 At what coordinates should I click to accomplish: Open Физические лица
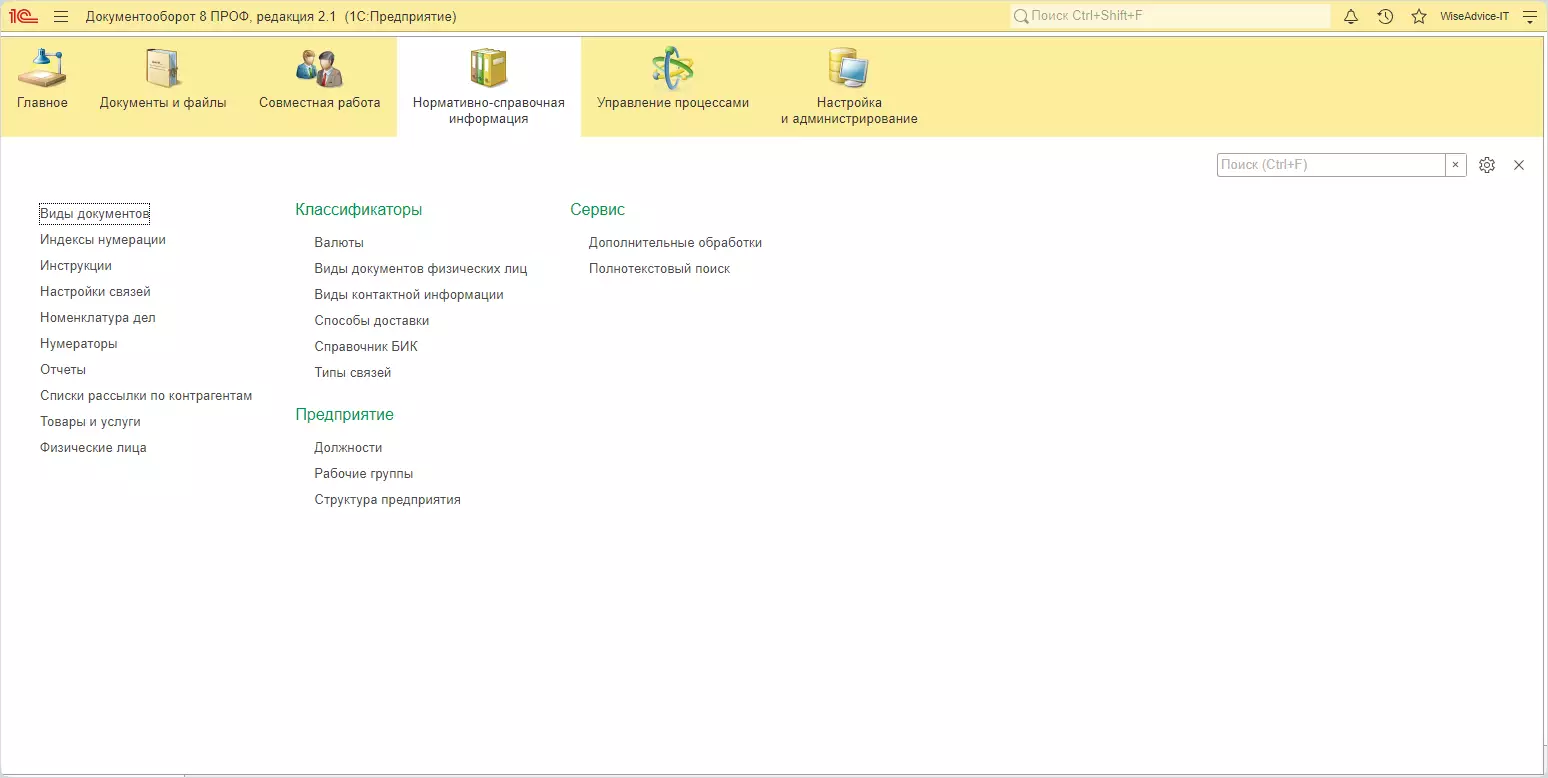tap(93, 448)
